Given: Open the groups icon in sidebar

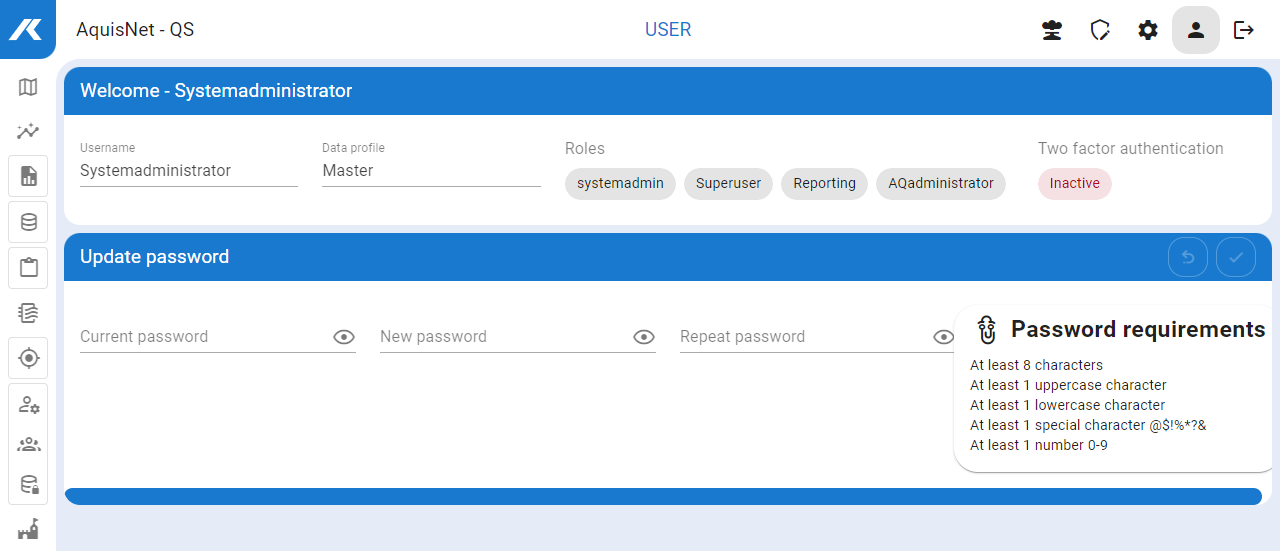Looking at the screenshot, I should point(28,445).
